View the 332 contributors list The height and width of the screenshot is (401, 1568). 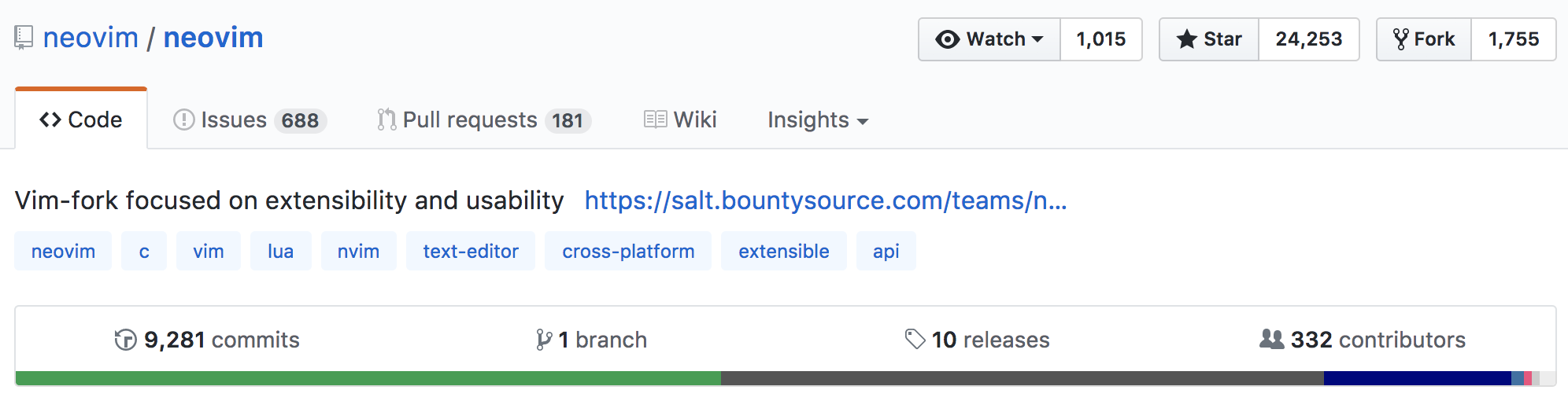coord(1363,340)
